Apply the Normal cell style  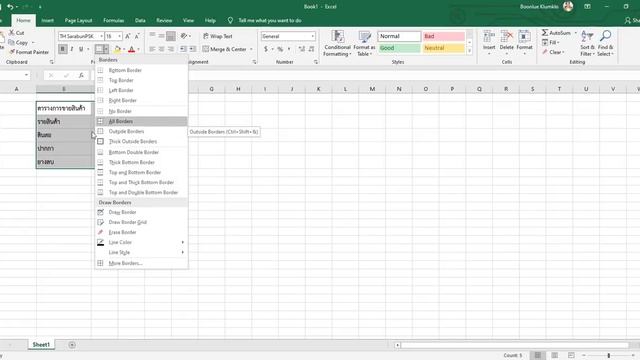[399, 36]
